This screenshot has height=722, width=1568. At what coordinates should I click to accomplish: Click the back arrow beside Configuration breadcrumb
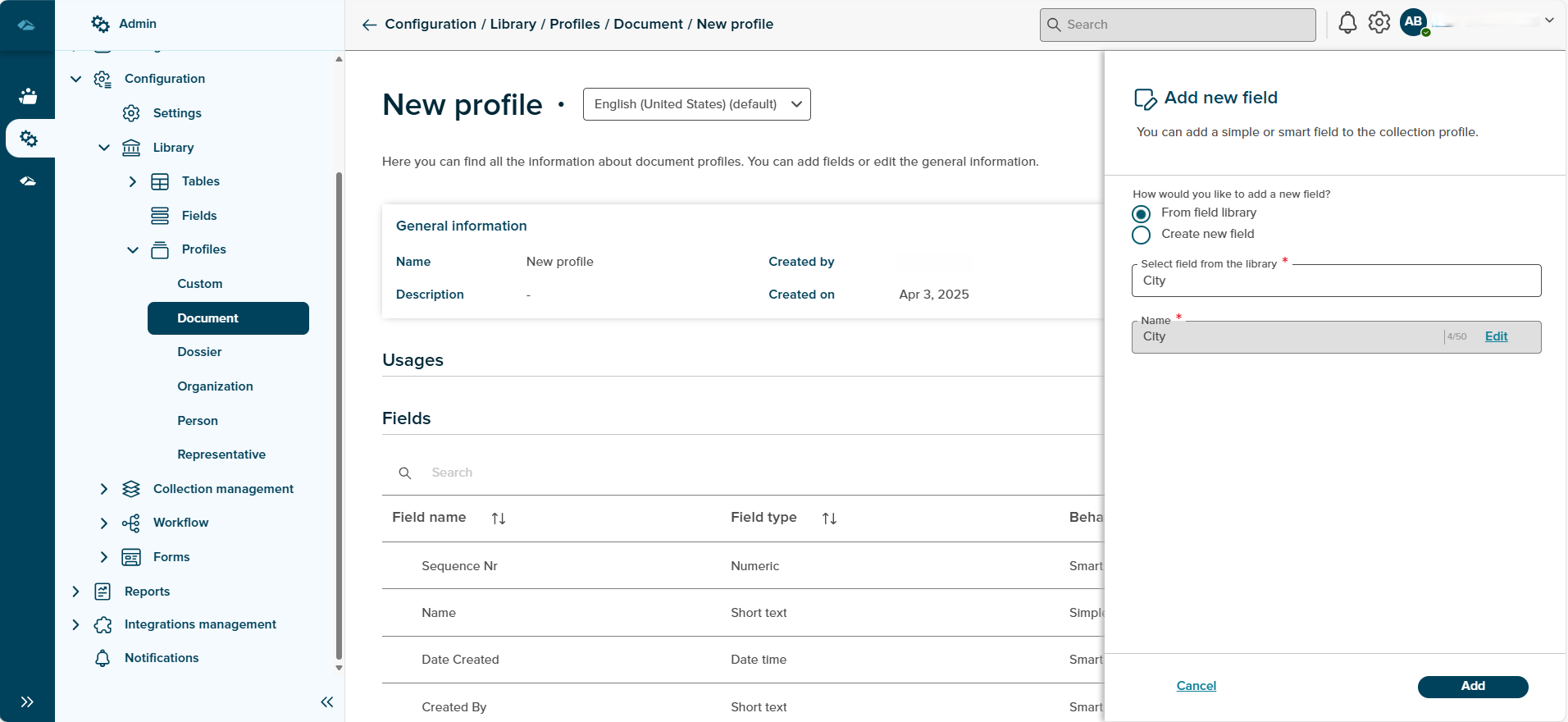point(369,25)
